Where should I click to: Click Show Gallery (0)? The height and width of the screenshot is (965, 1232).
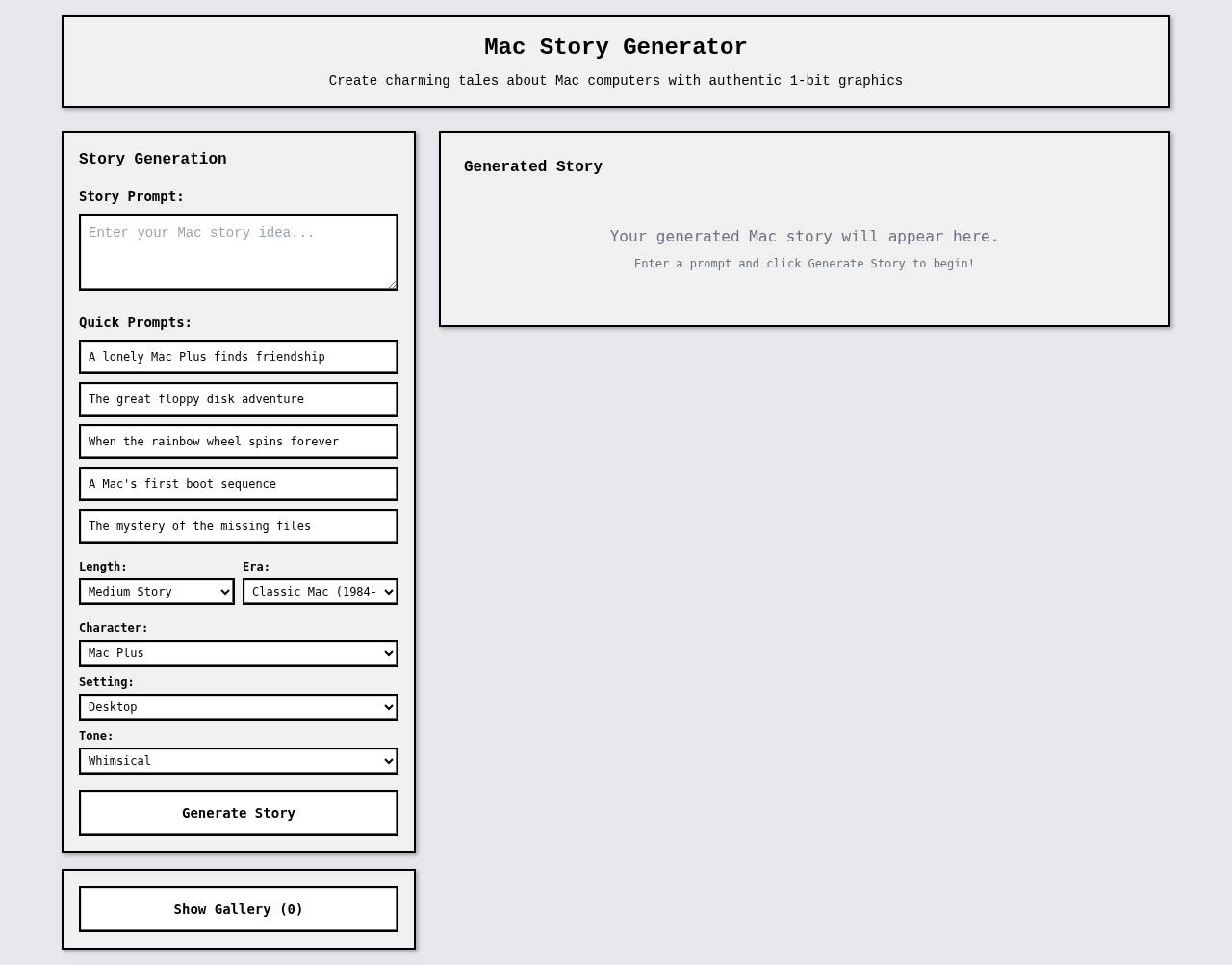point(238,908)
